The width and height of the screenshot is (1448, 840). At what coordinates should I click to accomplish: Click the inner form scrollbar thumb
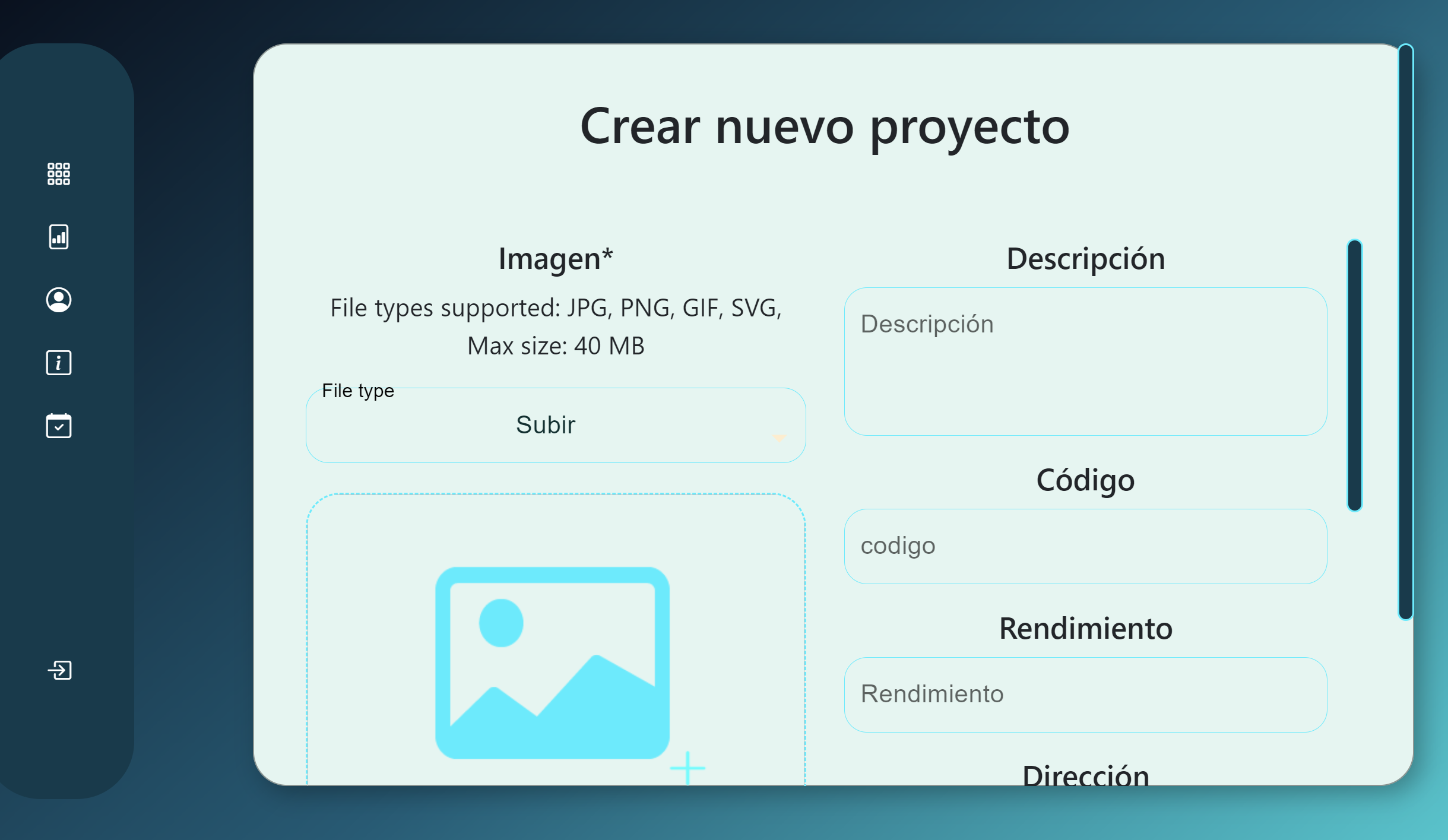pos(1354,375)
